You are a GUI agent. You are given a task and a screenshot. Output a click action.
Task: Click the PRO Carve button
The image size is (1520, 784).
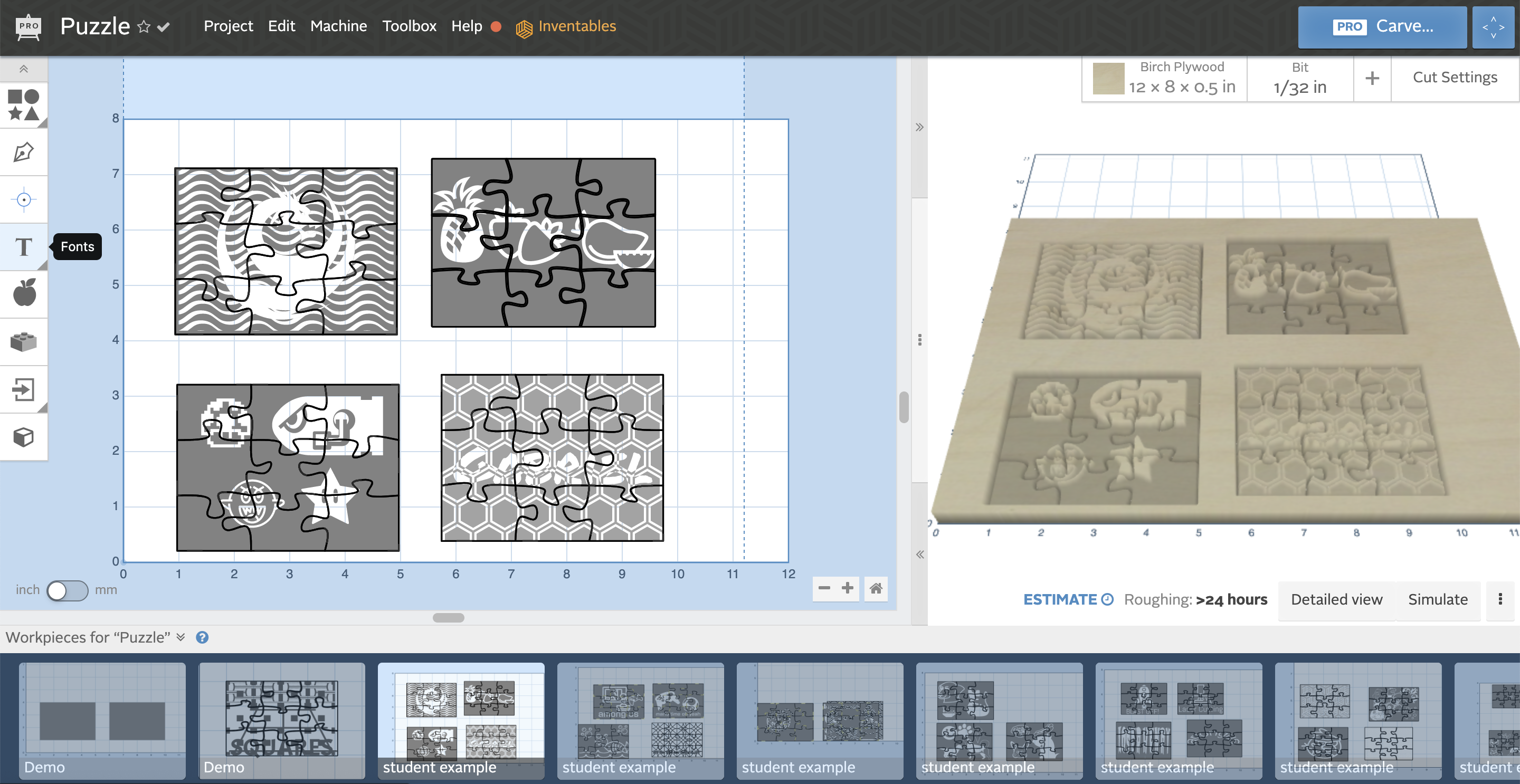[1382, 27]
